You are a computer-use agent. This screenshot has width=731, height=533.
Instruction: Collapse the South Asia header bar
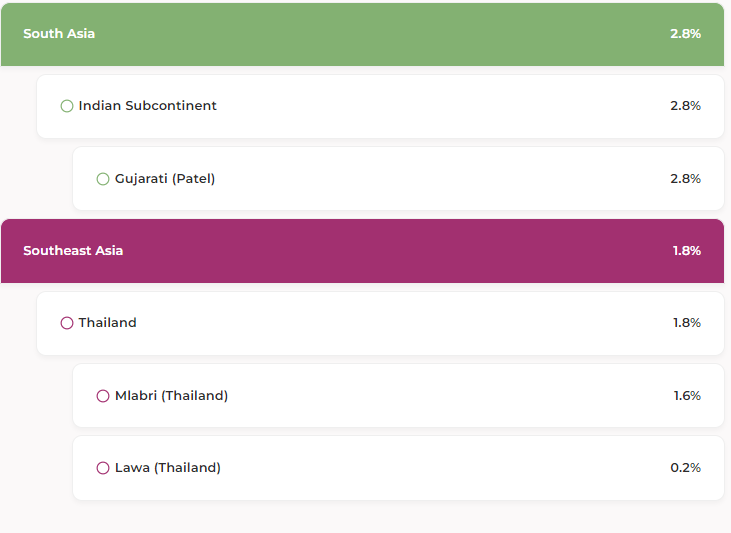361,34
